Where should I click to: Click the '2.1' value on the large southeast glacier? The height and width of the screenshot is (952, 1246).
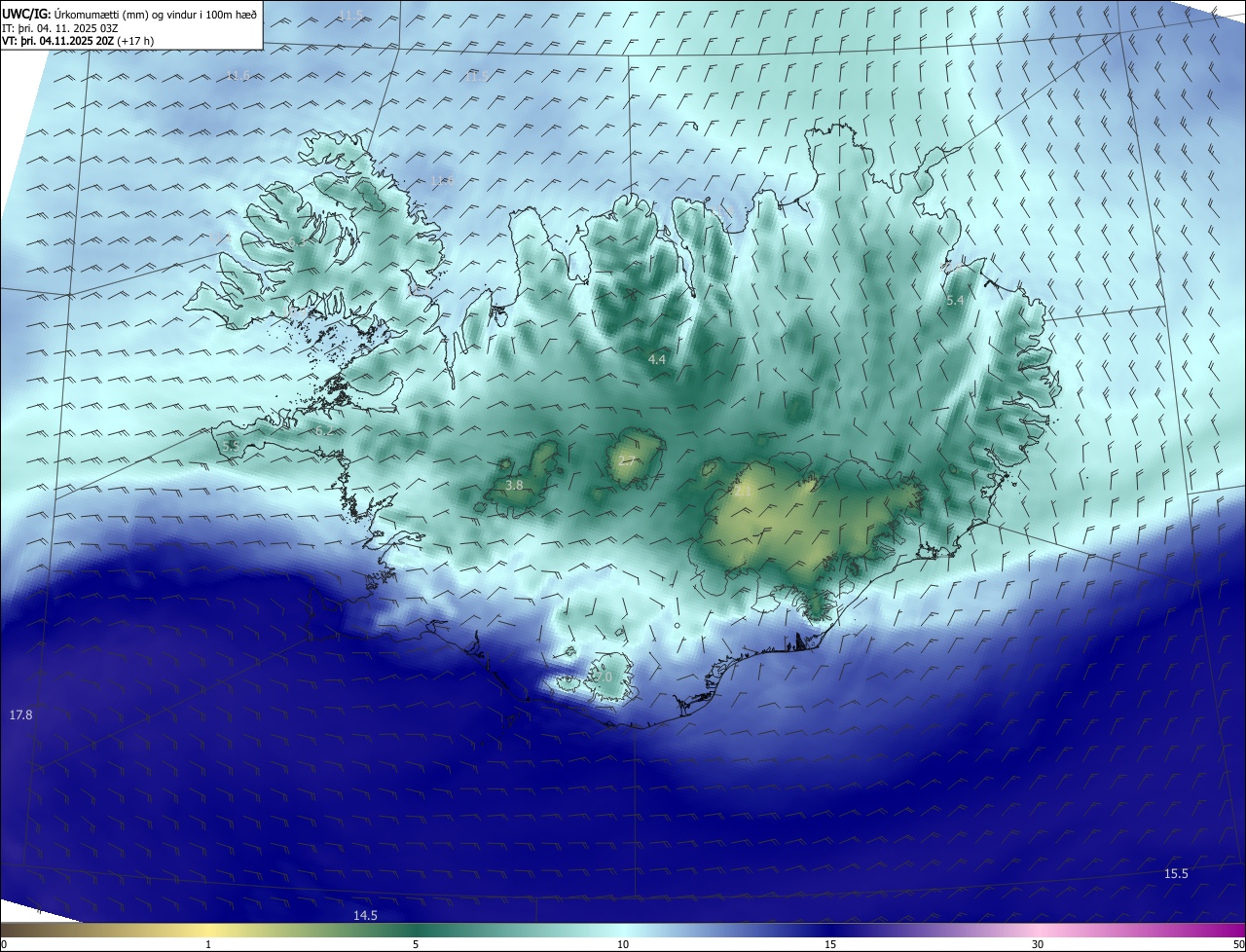click(743, 492)
